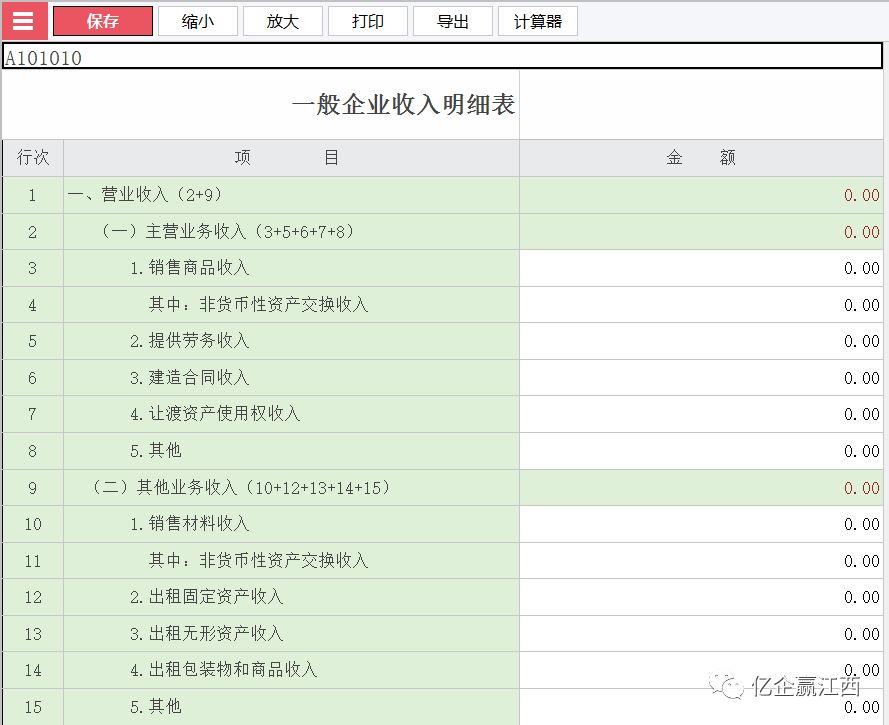Open the 计算器 calculator
Image resolution: width=889 pixels, height=725 pixels.
pos(538,21)
